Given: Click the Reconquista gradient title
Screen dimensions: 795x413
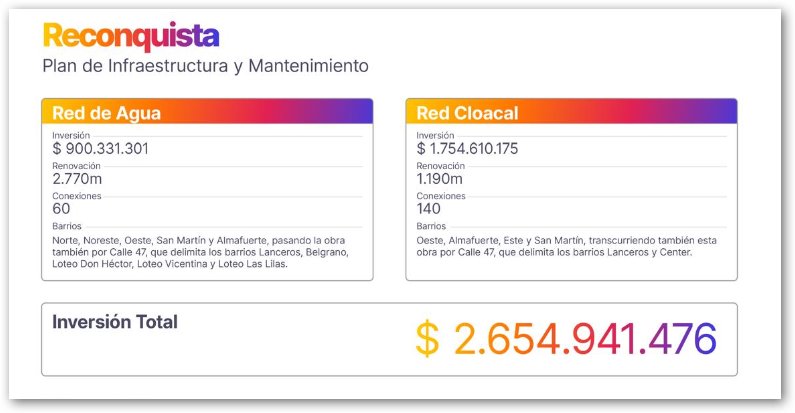Looking at the screenshot, I should tap(130, 37).
